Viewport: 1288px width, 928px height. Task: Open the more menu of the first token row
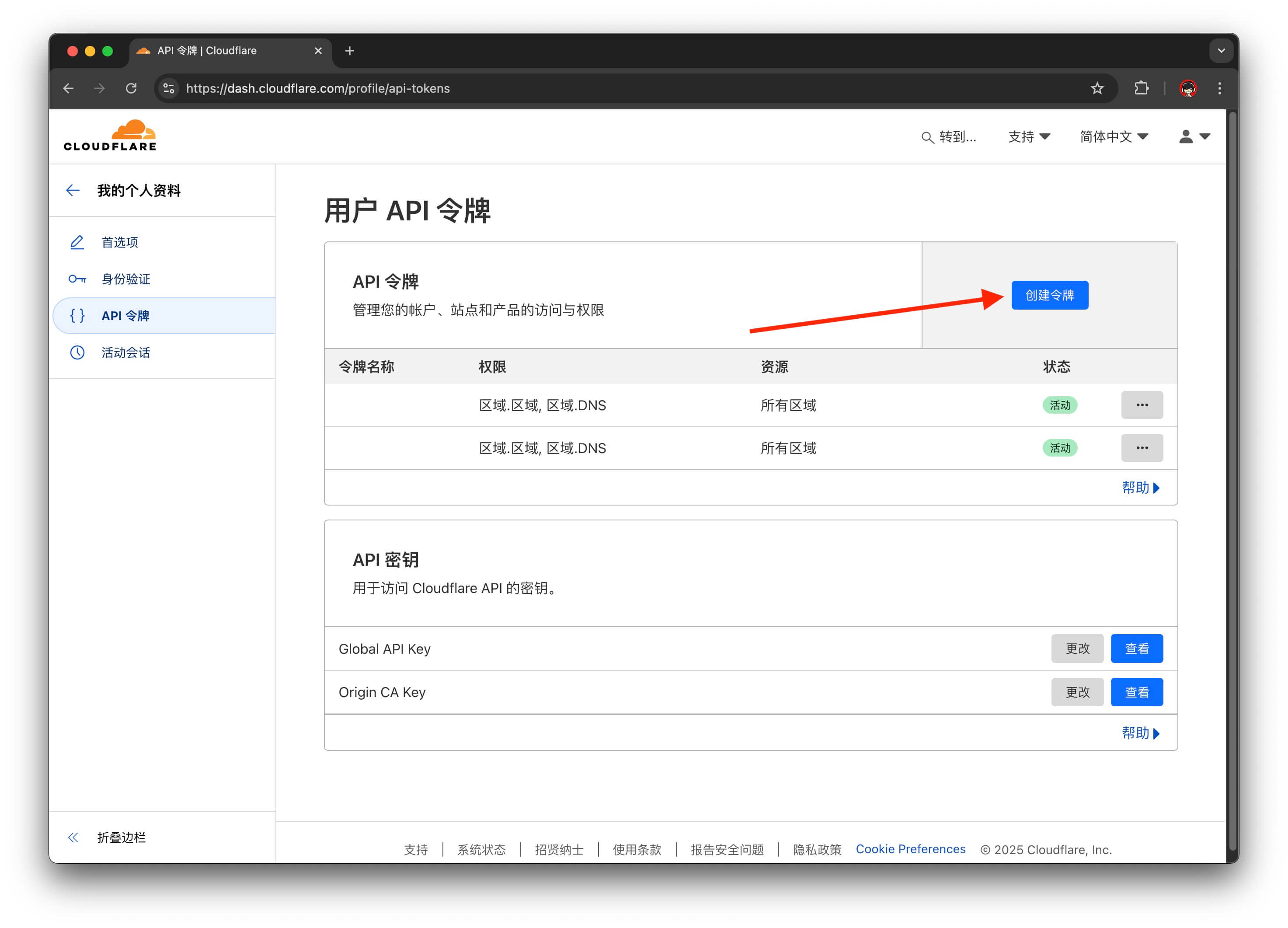pyautogui.click(x=1142, y=405)
